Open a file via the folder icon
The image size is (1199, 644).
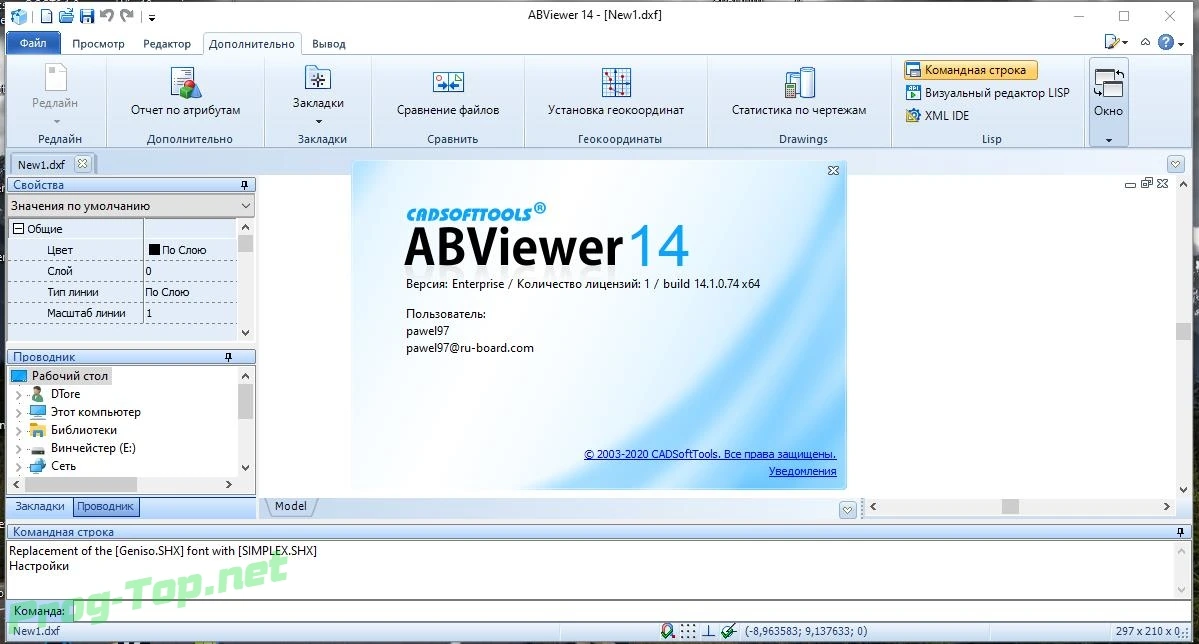pyautogui.click(x=67, y=15)
